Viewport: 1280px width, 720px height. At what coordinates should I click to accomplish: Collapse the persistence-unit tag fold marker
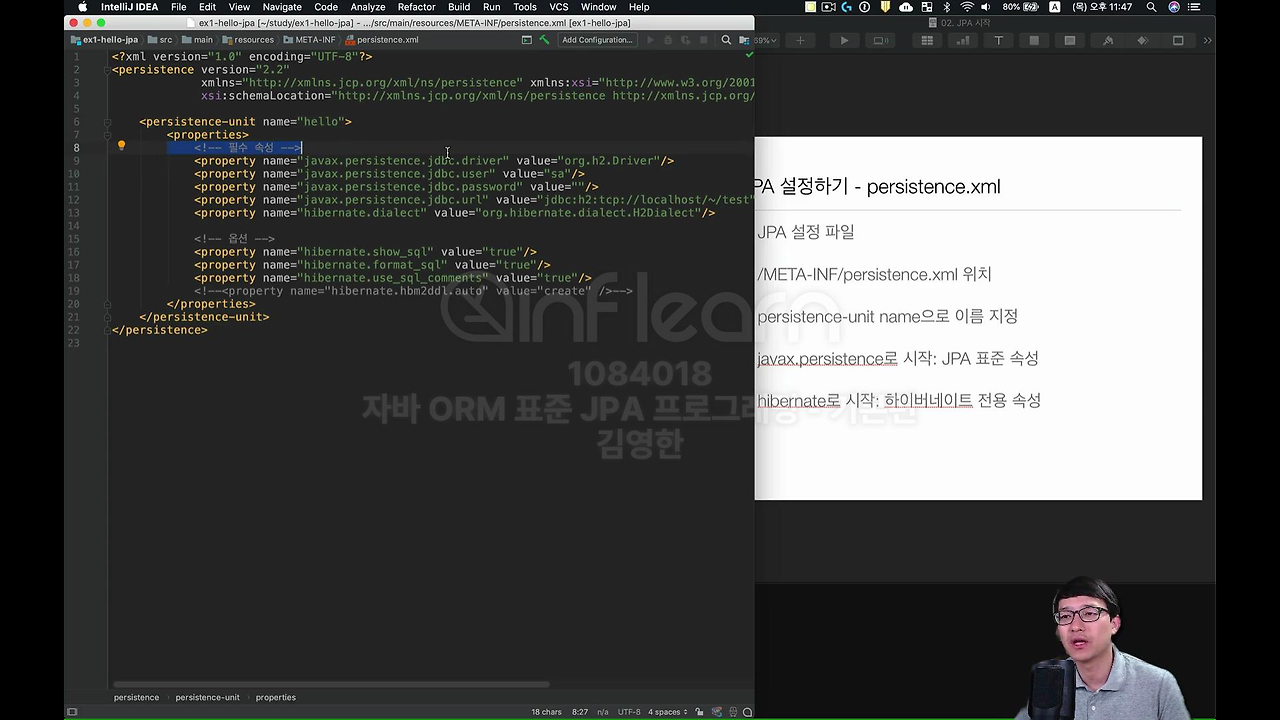(106, 122)
